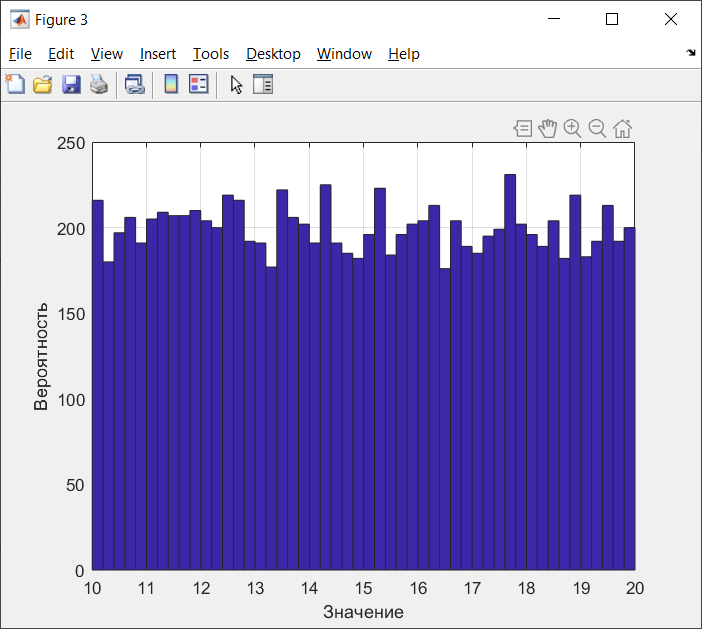Click the Figure 3 title text

point(61,20)
